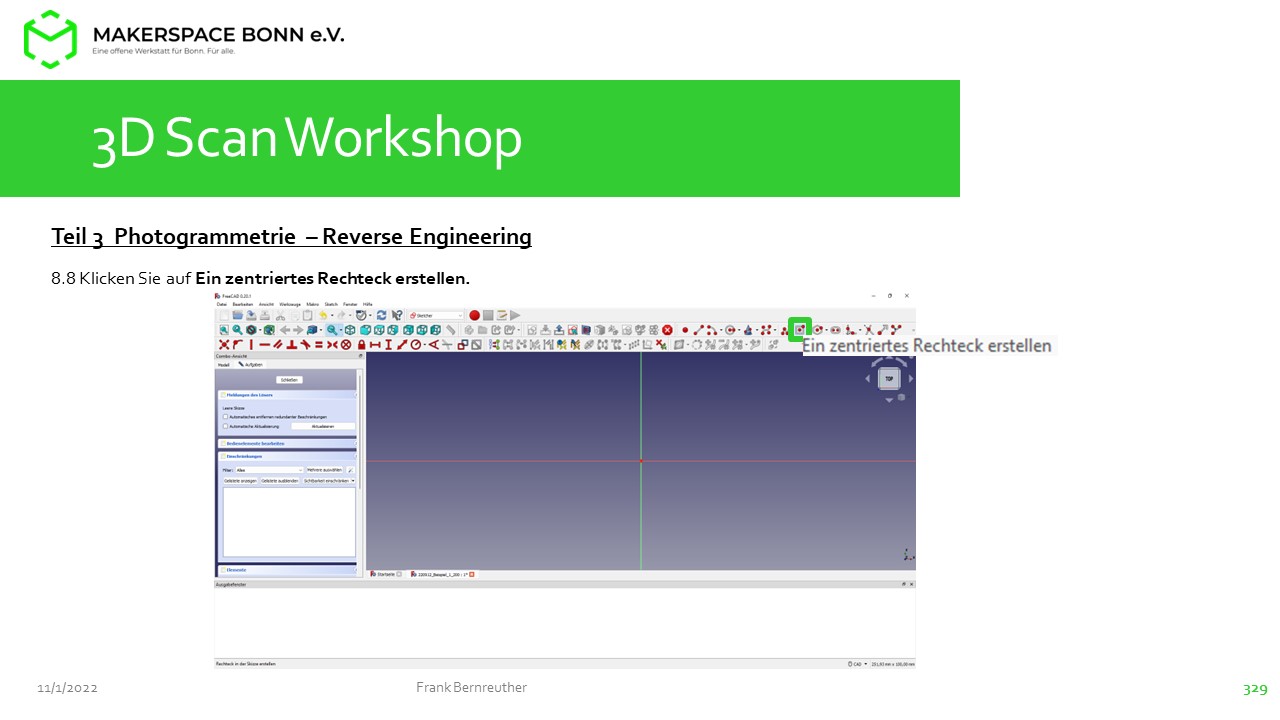Apply the lock constraint padlock icon

(x=361, y=345)
